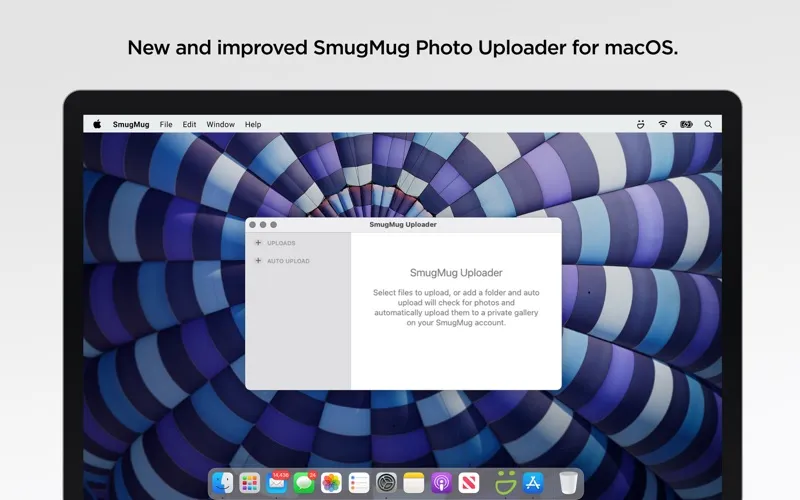Open Notes from the Dock

[414, 483]
